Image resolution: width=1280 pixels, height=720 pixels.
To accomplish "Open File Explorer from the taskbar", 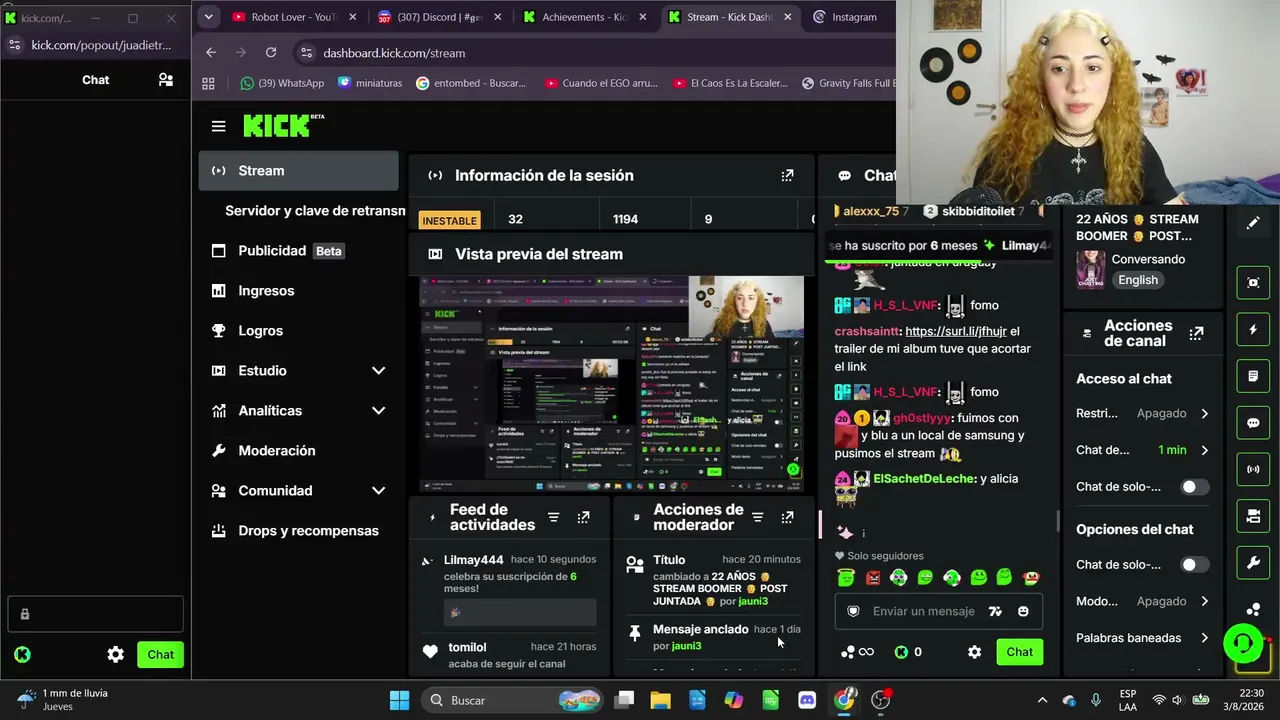I will (660, 700).
